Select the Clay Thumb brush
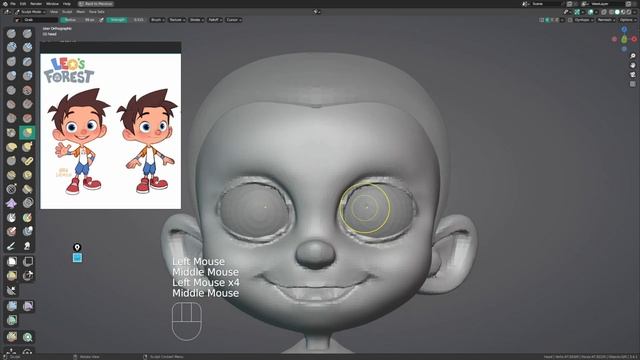Viewport: 640px width, 360px height. (x=11, y=62)
